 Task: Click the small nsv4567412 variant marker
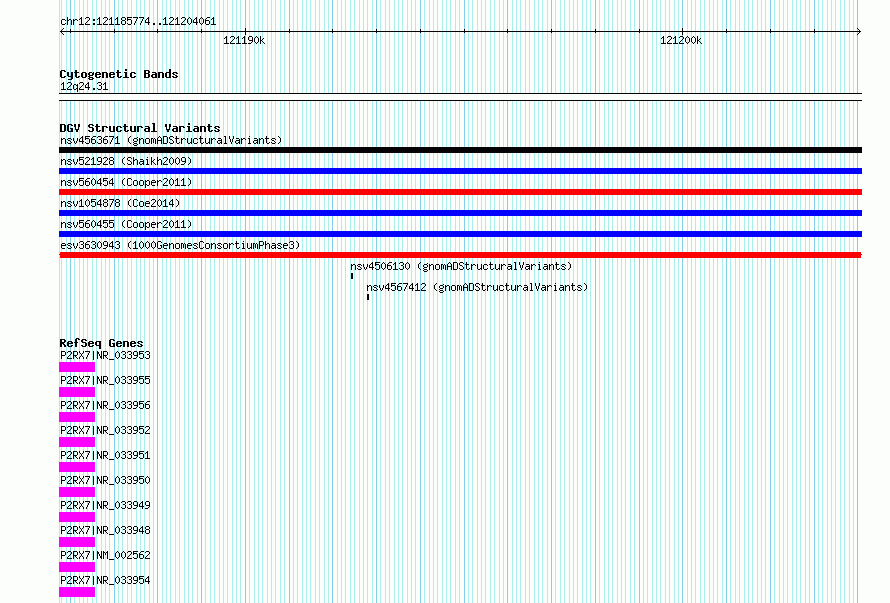coord(368,297)
